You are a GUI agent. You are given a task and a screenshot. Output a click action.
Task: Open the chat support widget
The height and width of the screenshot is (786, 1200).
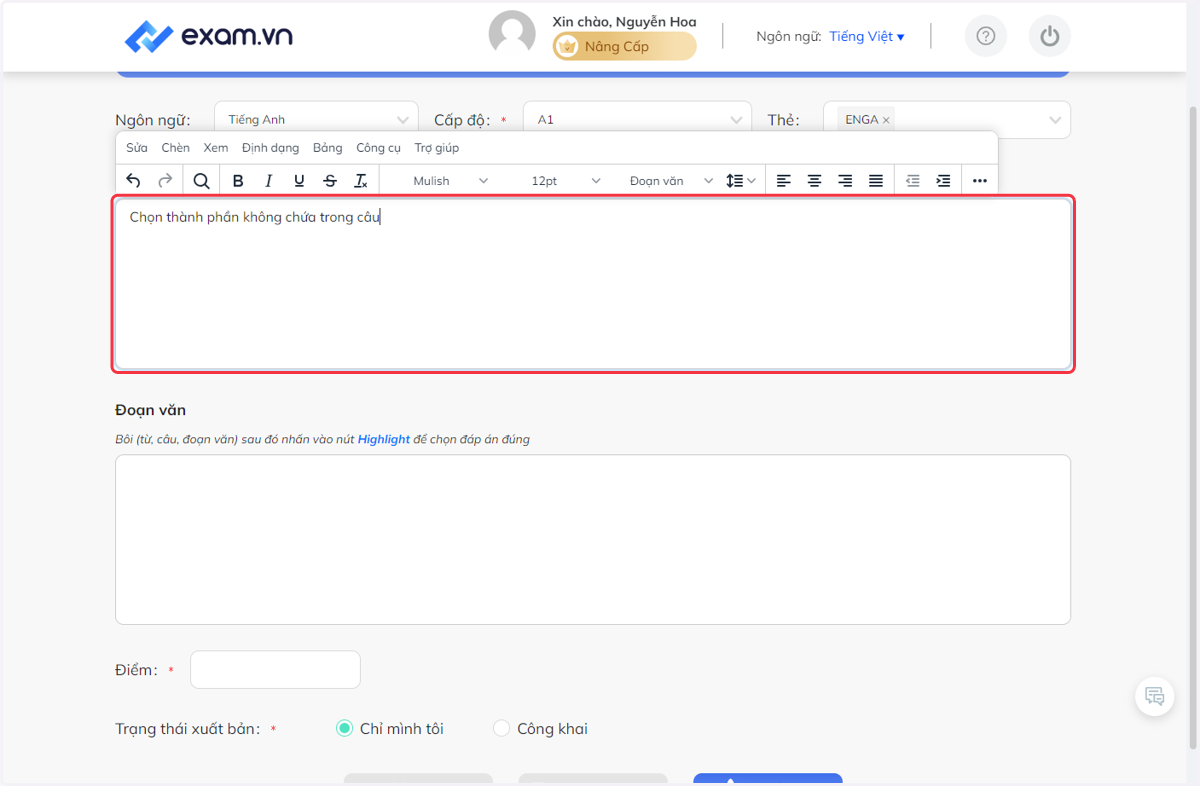[x=1155, y=696]
